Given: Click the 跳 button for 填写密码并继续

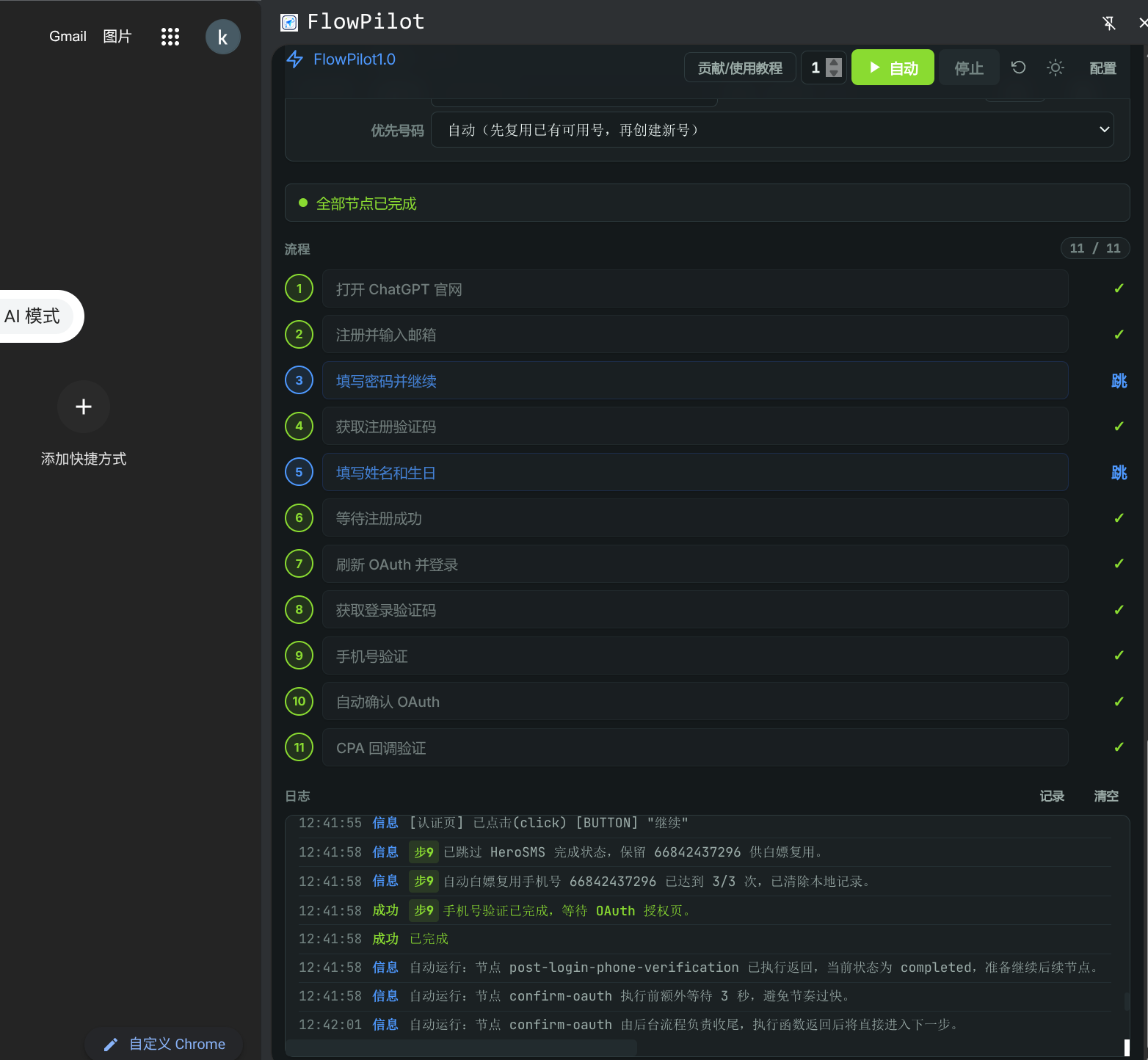Looking at the screenshot, I should click(1119, 381).
